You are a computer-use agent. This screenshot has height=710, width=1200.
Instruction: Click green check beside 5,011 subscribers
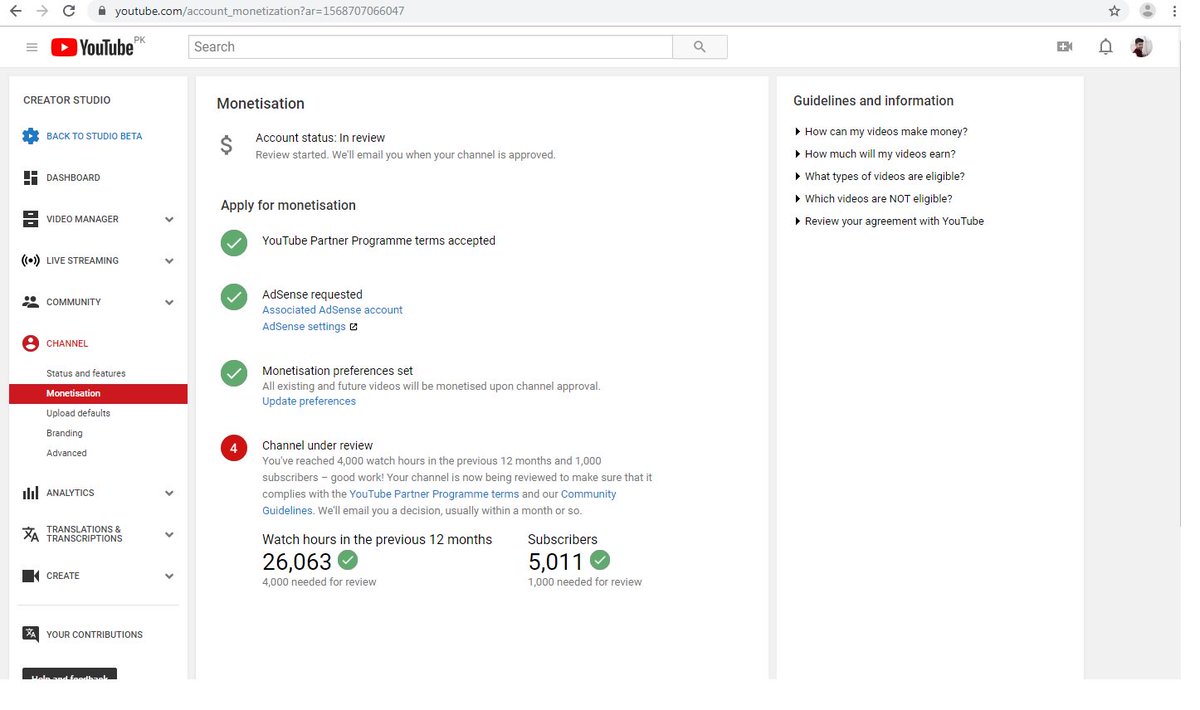(600, 560)
